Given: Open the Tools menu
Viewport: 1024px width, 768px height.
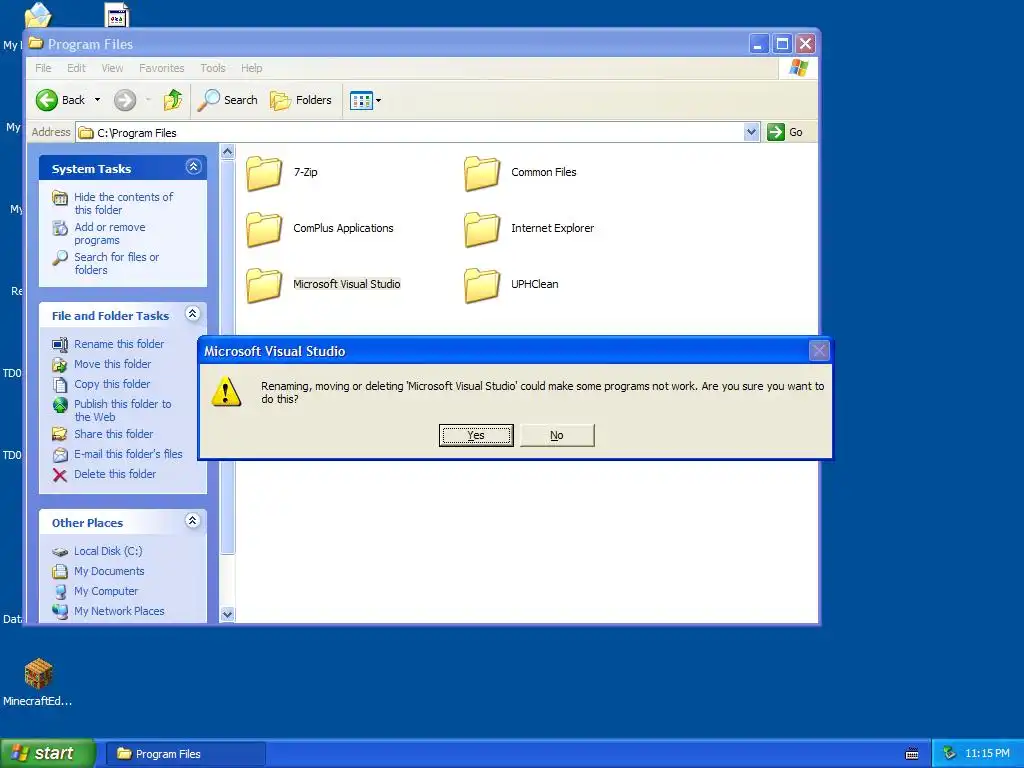Looking at the screenshot, I should pyautogui.click(x=213, y=68).
